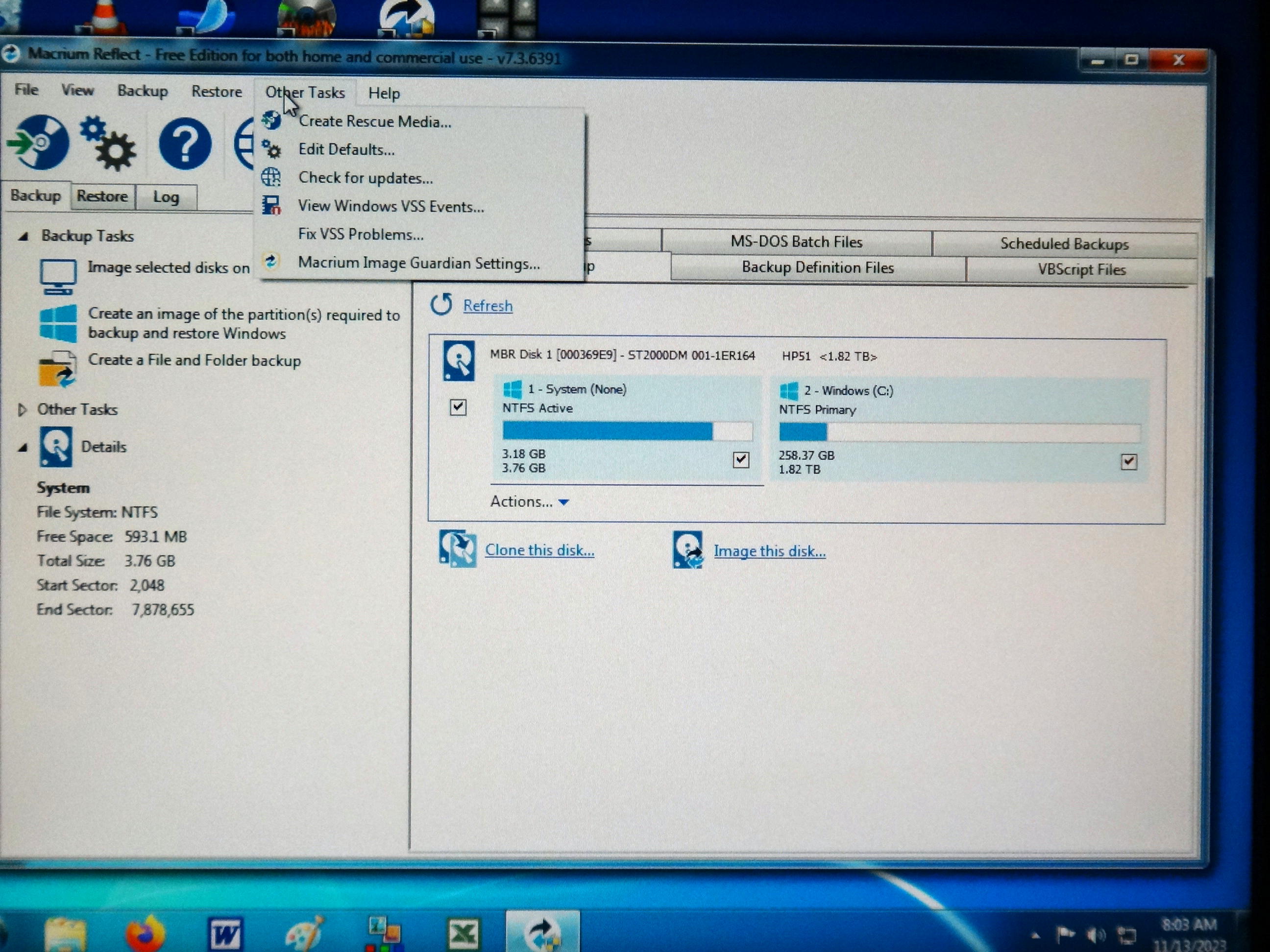Open the Actions dropdown
The width and height of the screenshot is (1270, 952).
point(529,501)
